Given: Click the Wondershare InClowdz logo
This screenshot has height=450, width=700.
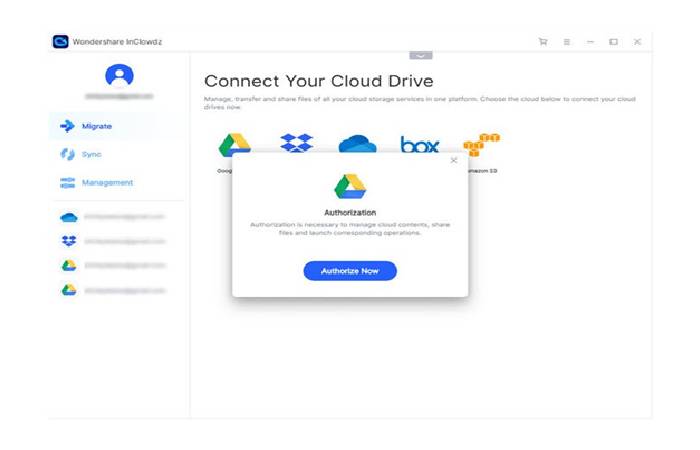Looking at the screenshot, I should point(61,42).
